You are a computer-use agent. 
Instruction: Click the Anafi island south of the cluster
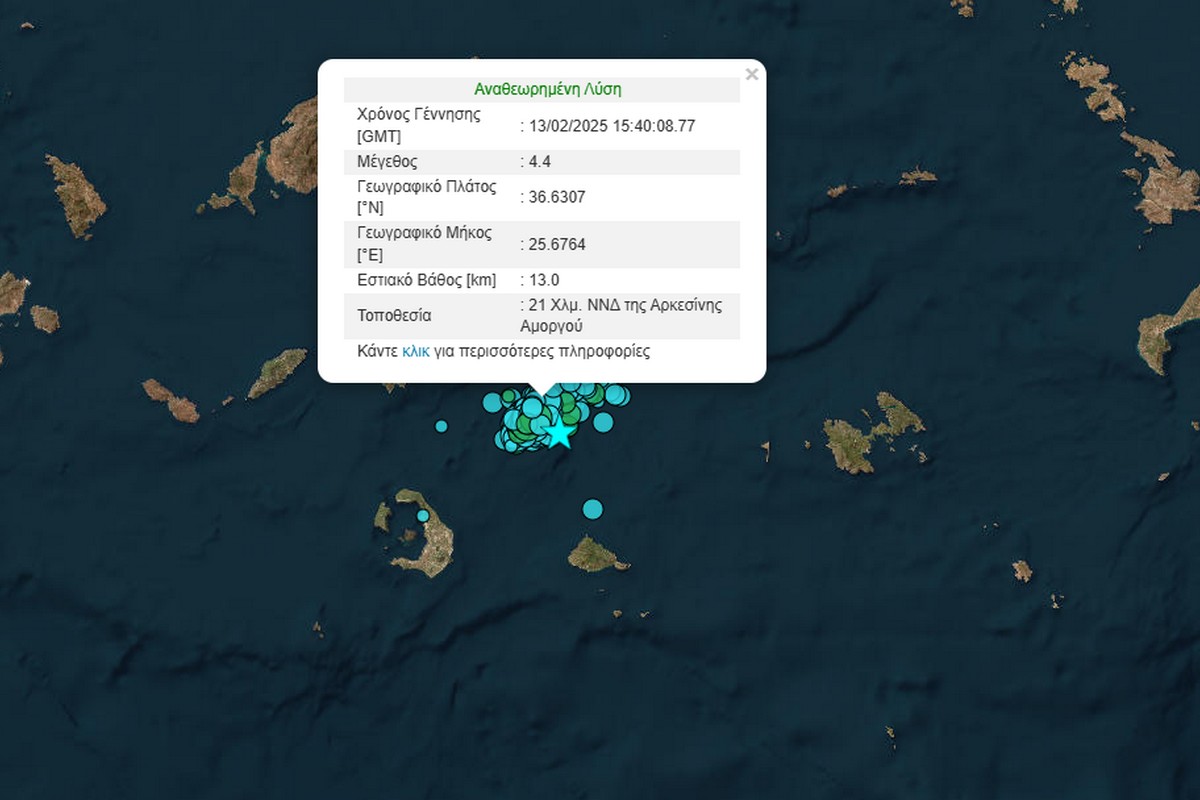(x=595, y=554)
